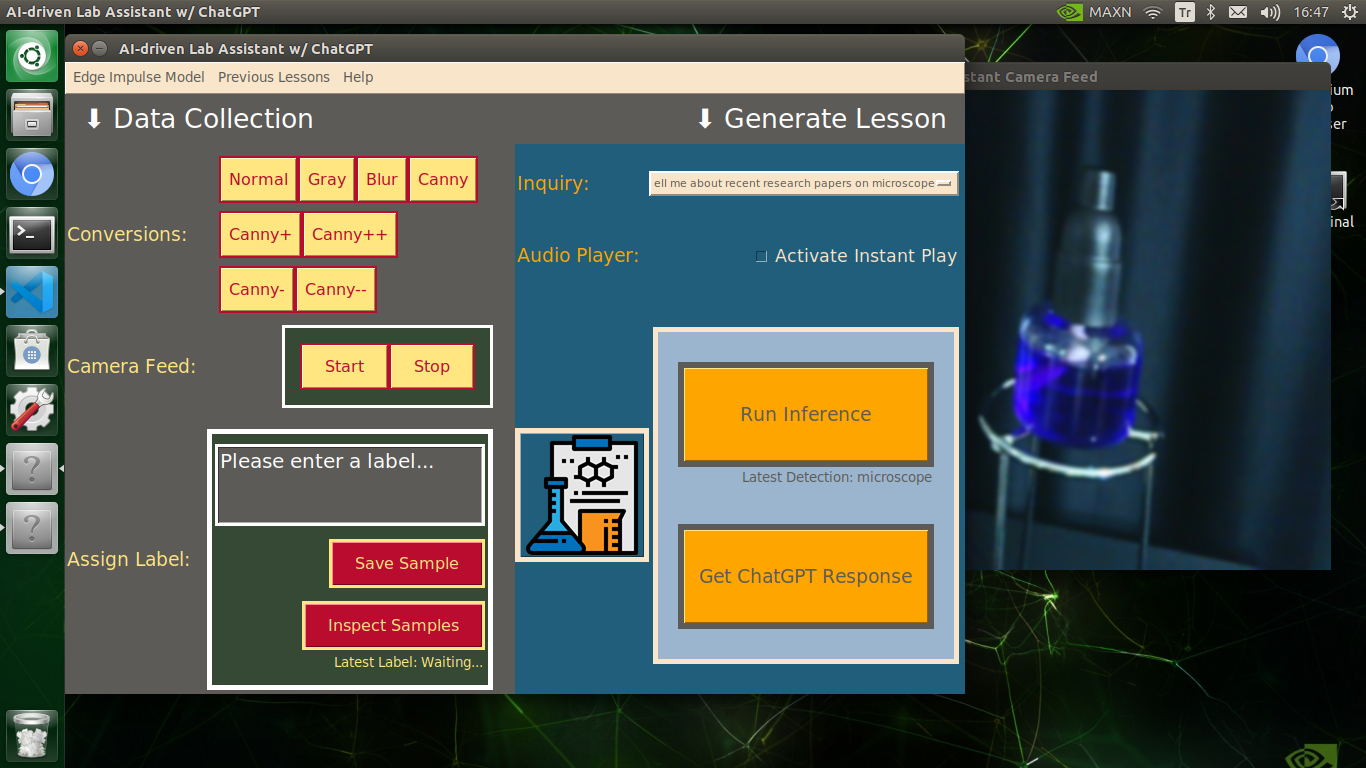
Task: Click the label entry text field
Action: [350, 485]
